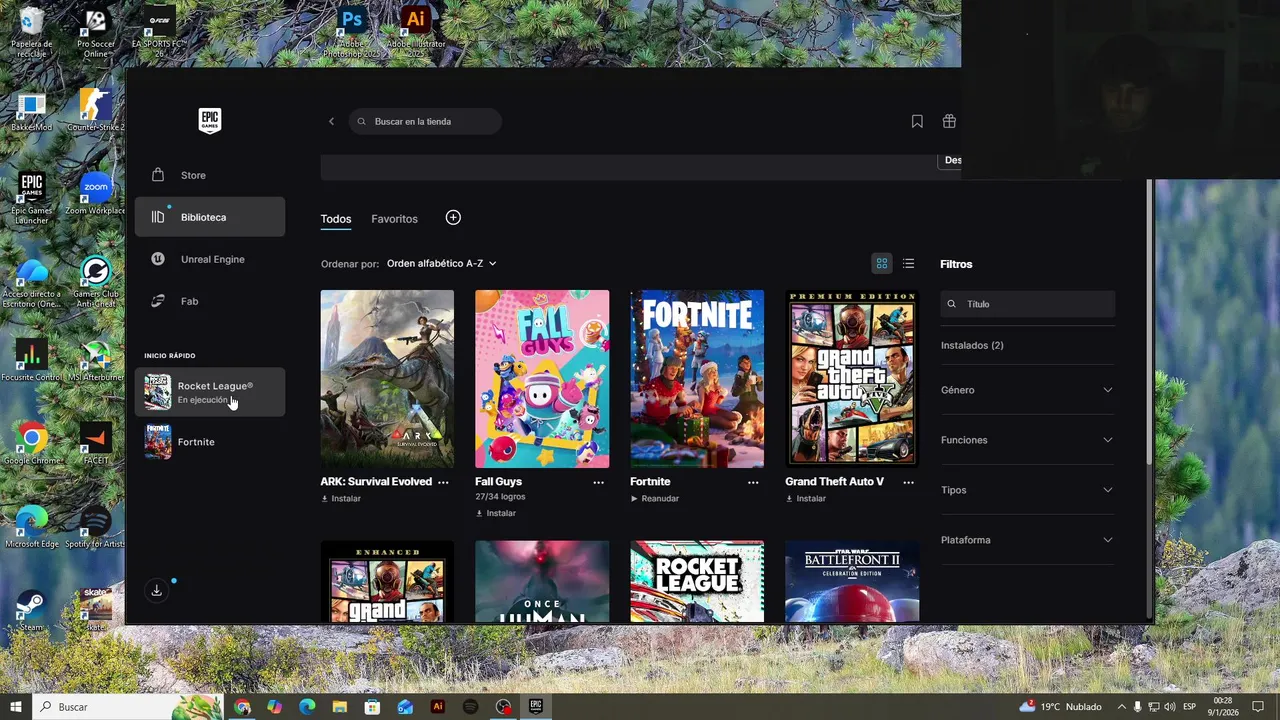
Task: Click Reanudar under Fortnite
Action: 655,499
